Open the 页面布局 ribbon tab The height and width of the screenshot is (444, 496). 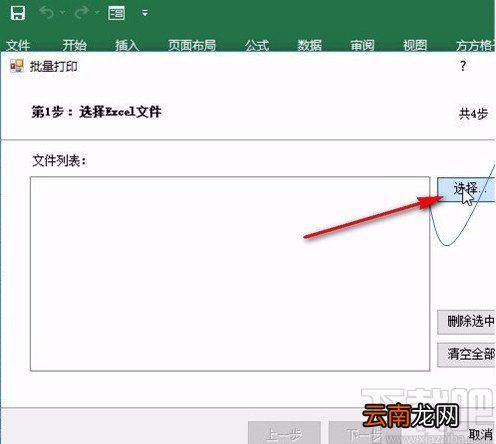pos(192,45)
